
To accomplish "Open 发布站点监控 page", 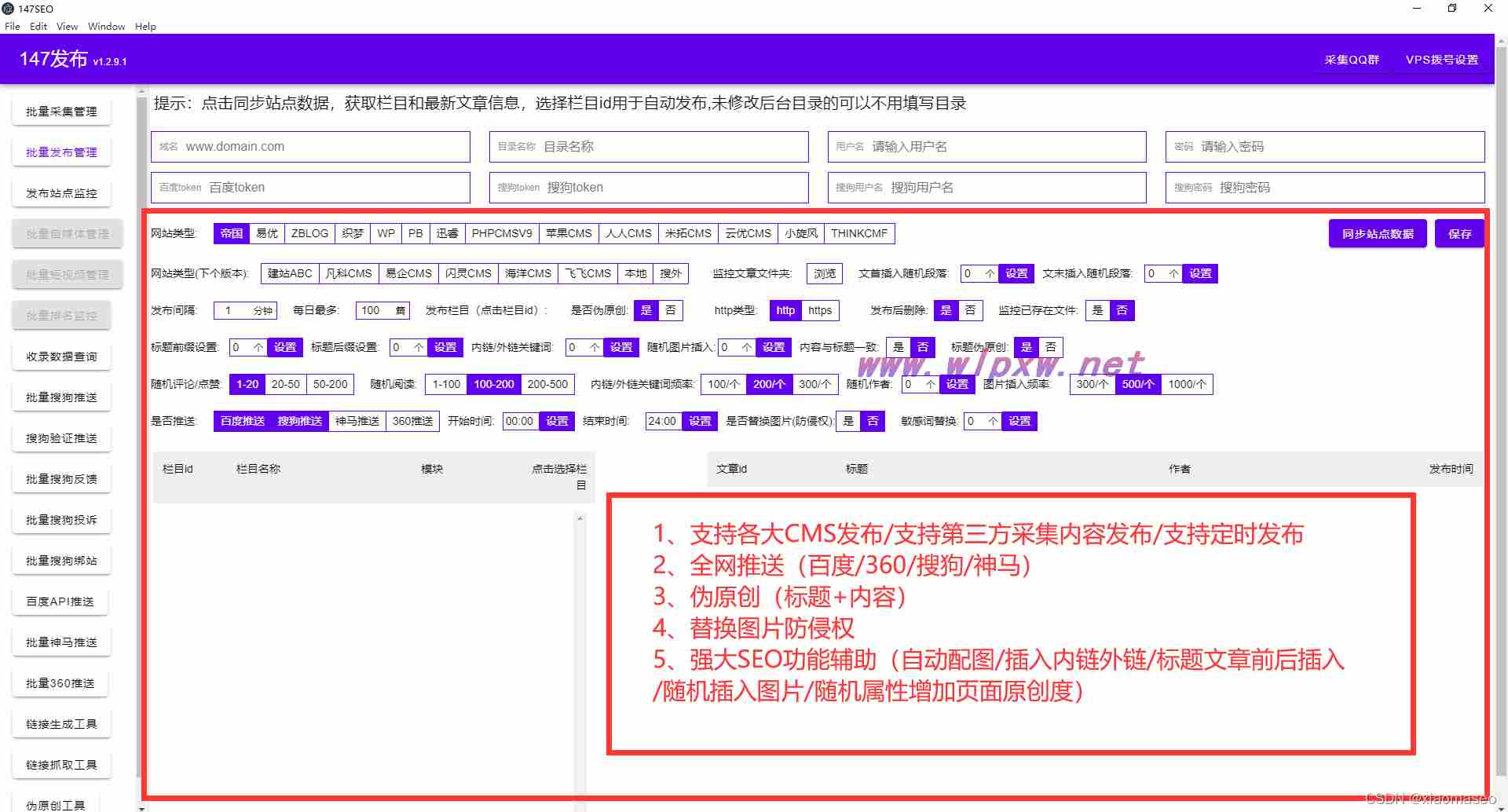I will tap(61, 193).
